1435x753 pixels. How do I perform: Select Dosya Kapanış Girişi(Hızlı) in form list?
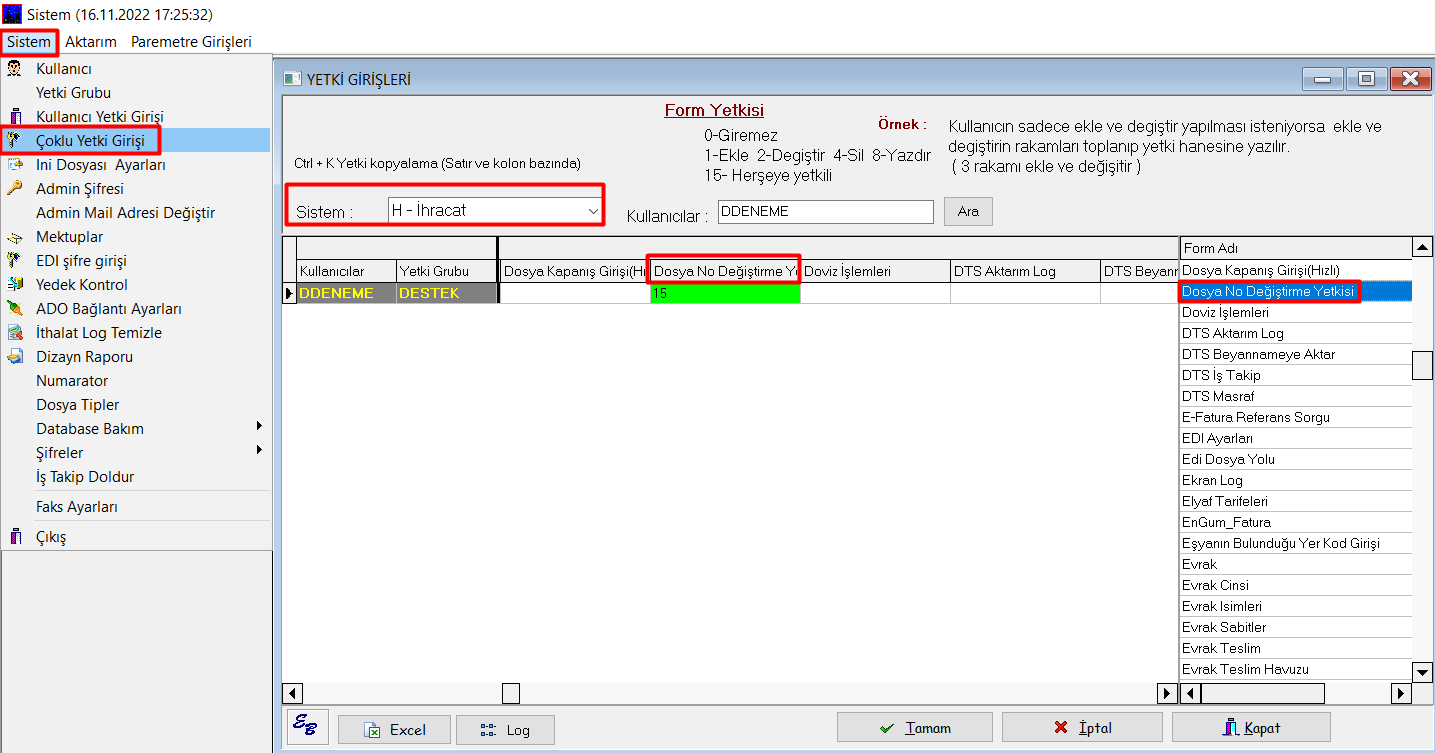(x=1296, y=270)
